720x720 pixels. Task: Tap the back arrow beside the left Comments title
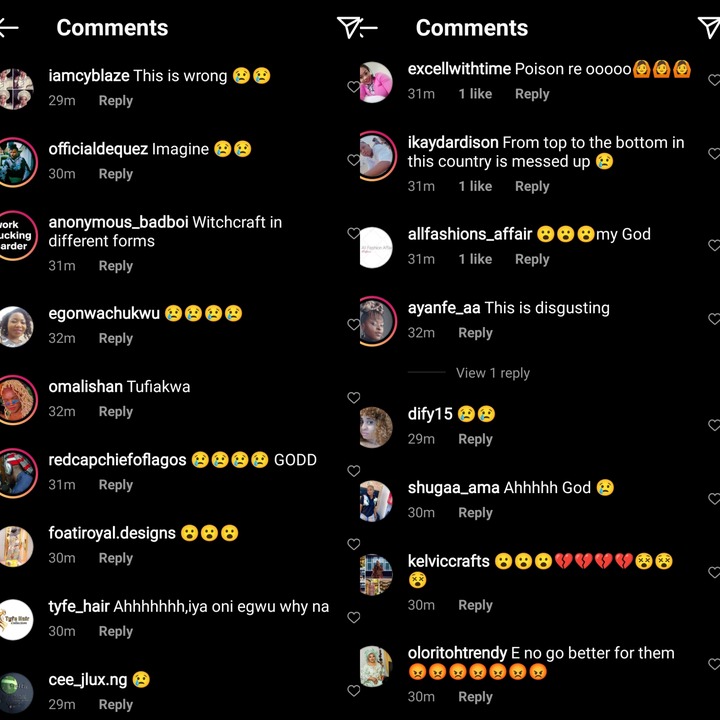click(8, 28)
